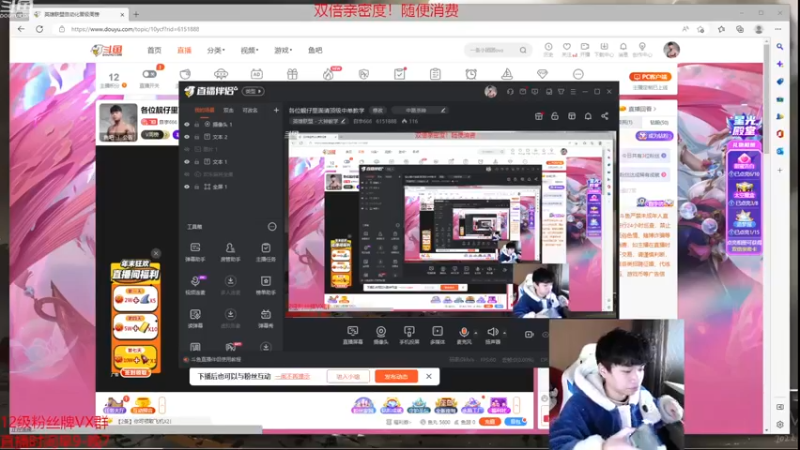Viewport: 800px width, 450px height.
Task: Close the post-stream interaction popup
Action: click(x=429, y=377)
